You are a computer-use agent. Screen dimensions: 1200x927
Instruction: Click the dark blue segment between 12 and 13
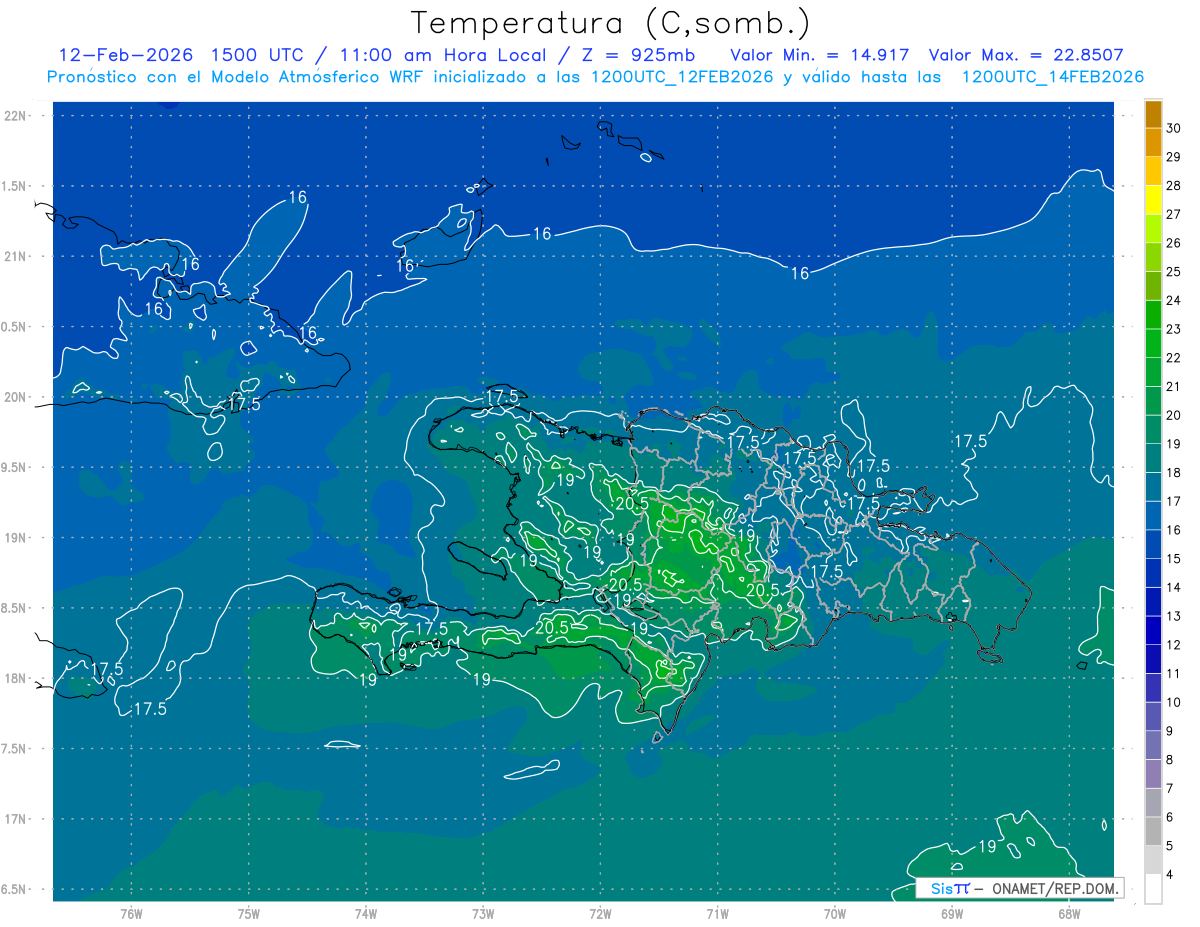coord(1153,631)
